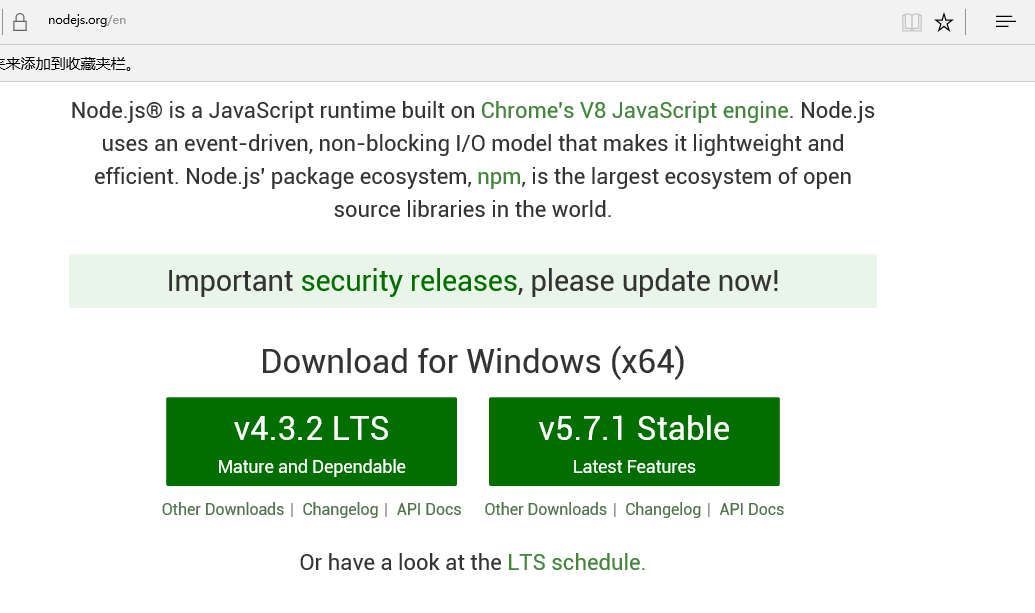The width and height of the screenshot is (1035, 613).
Task: View Changelog under v4.3.2 LTS
Action: 340,509
